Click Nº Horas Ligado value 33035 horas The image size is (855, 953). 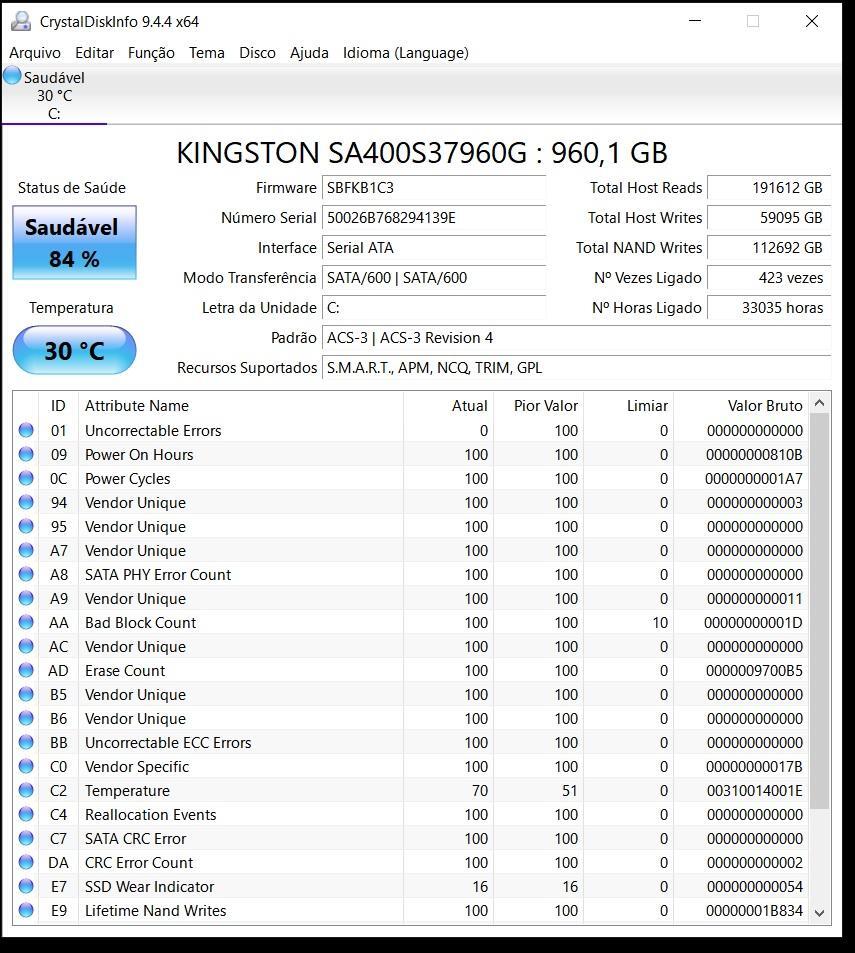tap(769, 308)
